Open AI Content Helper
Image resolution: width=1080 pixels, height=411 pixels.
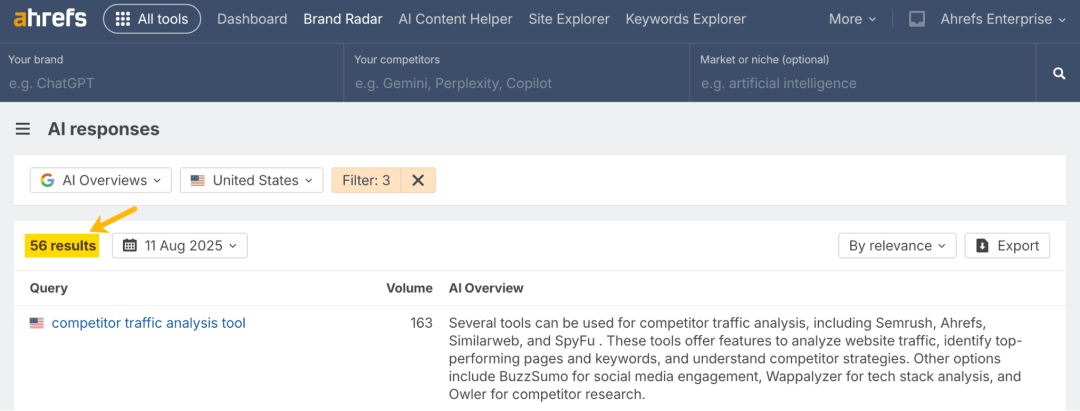tap(455, 19)
